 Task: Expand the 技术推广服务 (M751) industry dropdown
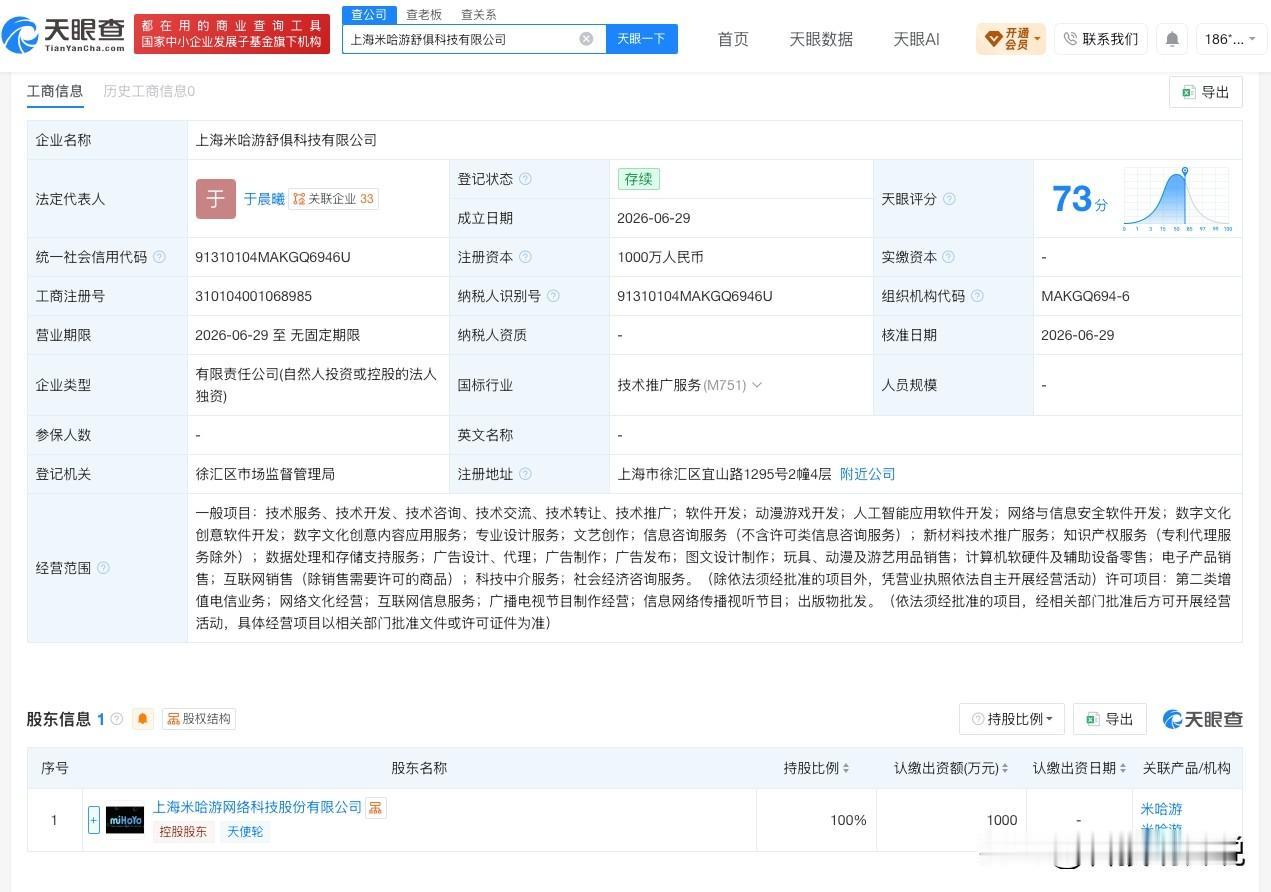tap(757, 385)
